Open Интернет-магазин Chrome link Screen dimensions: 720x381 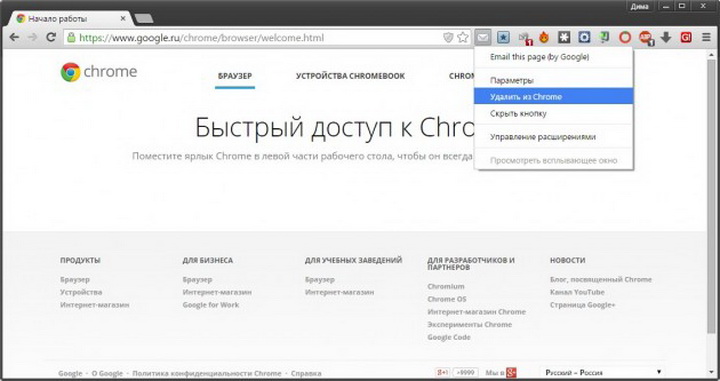(477, 312)
